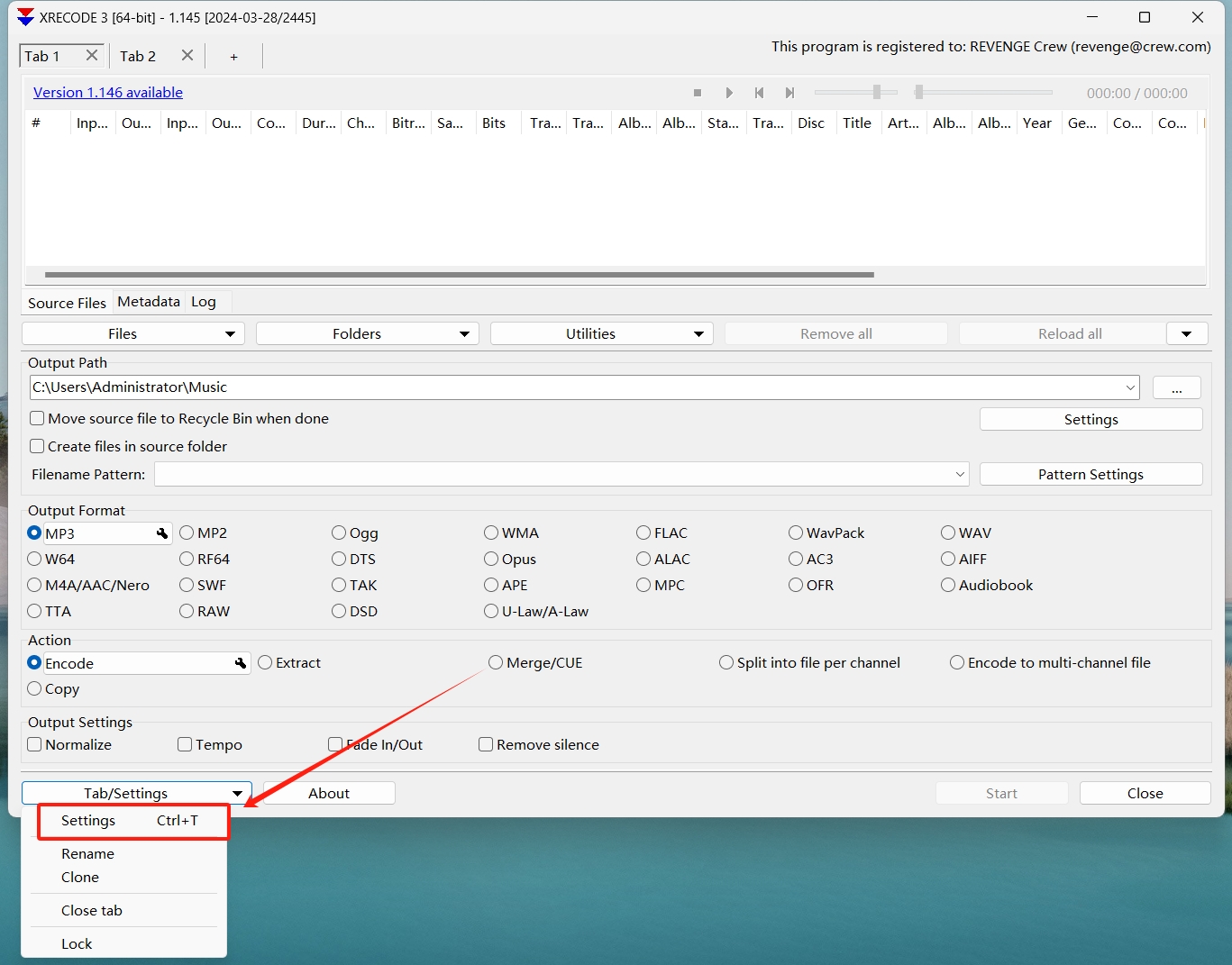Click the XRECODE app logo icon

pyautogui.click(x=25, y=17)
